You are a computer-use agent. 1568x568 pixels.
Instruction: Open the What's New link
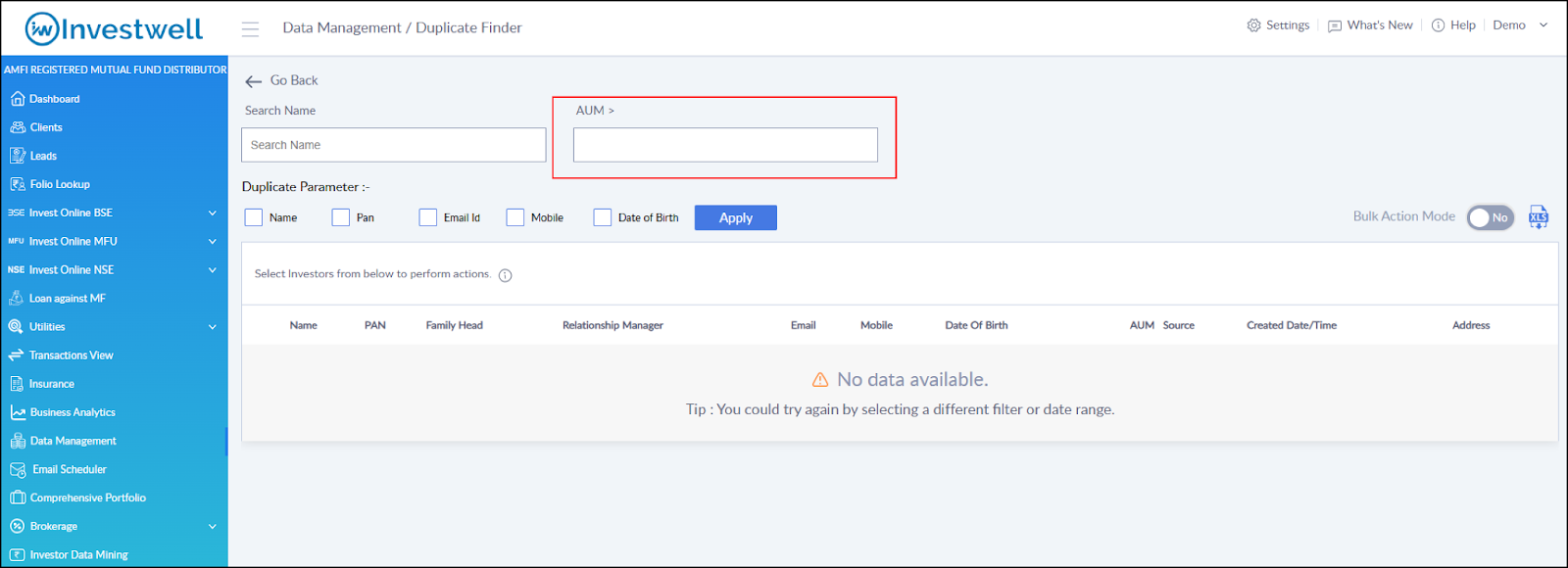[x=1380, y=25]
